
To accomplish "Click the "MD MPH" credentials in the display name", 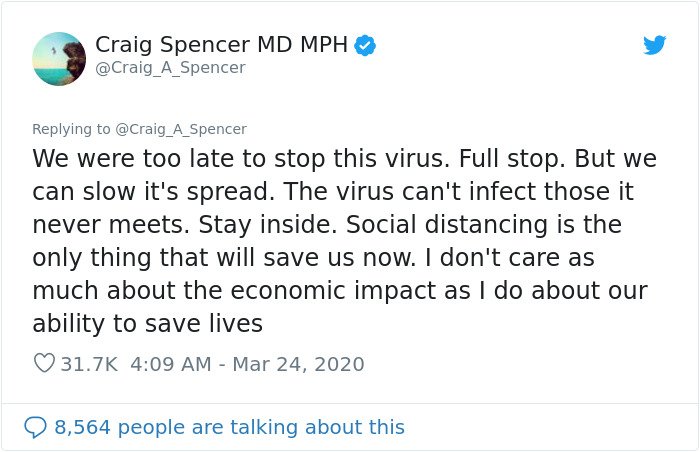I will (302, 45).
